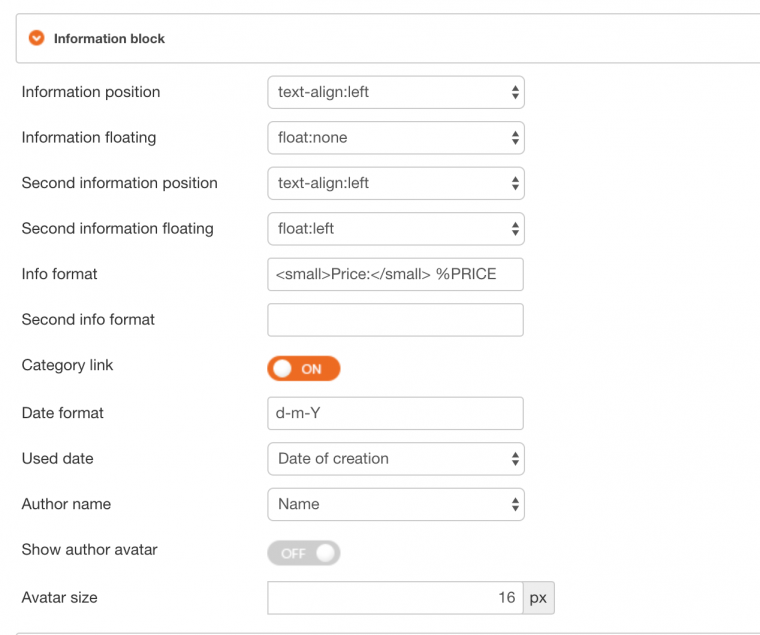Click the "Info format" label text
Image resolution: width=760 pixels, height=635 pixels.
tap(59, 273)
